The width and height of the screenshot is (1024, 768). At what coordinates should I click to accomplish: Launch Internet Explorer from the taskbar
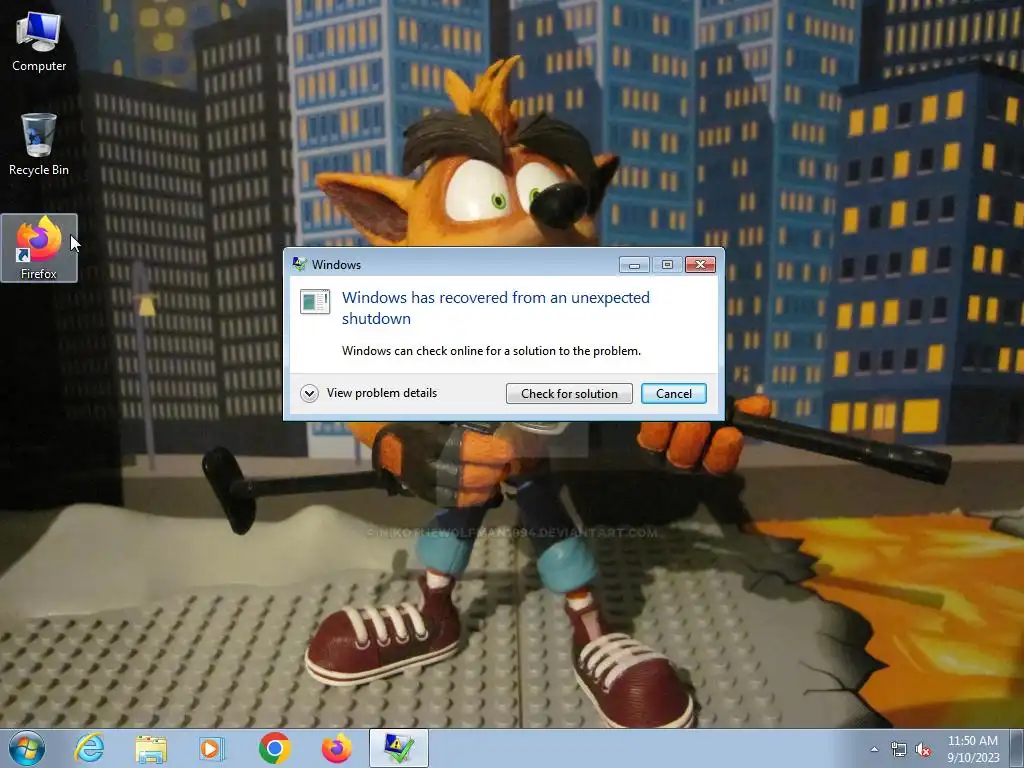[89, 748]
